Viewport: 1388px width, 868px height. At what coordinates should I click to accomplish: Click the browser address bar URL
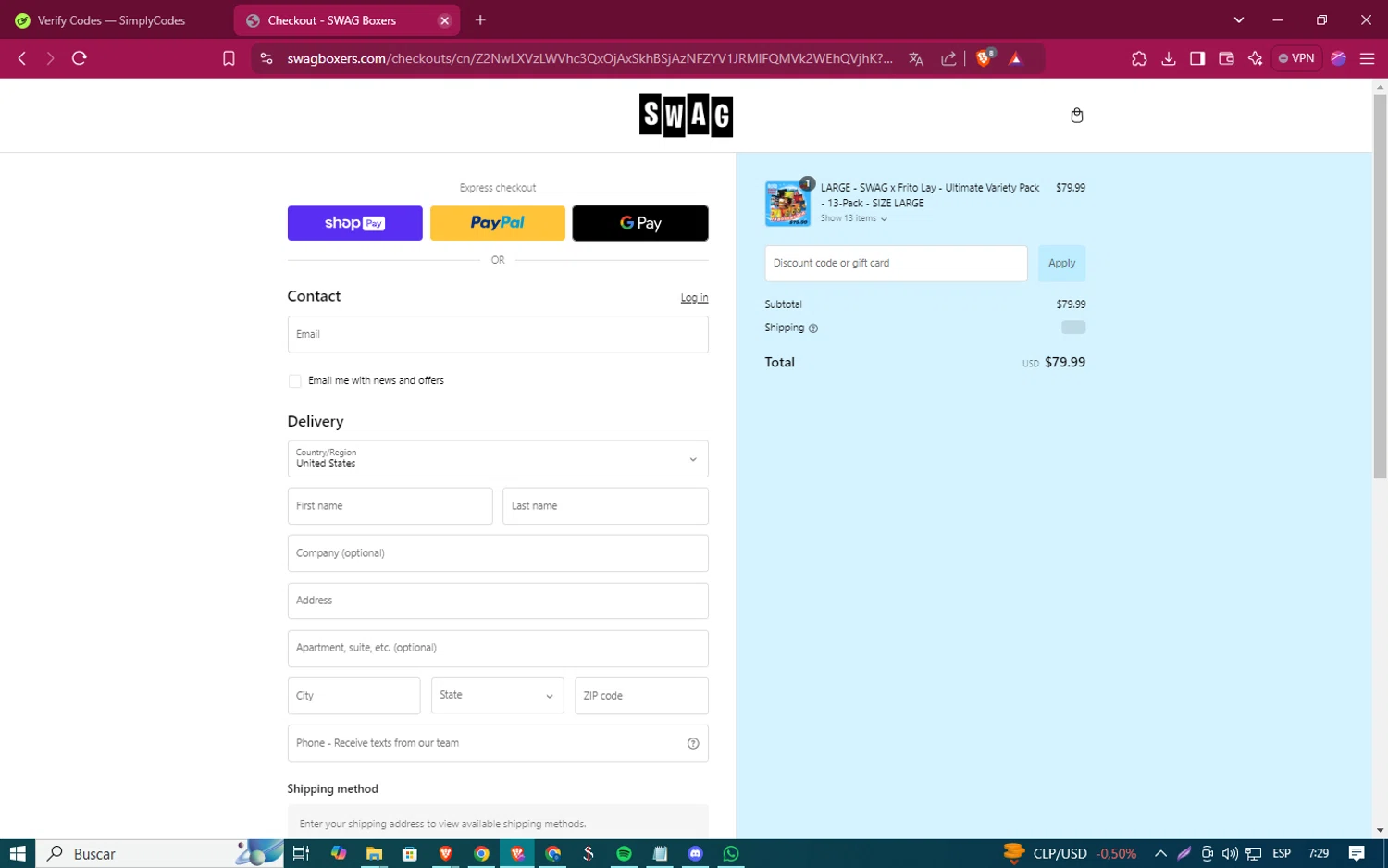(589, 58)
